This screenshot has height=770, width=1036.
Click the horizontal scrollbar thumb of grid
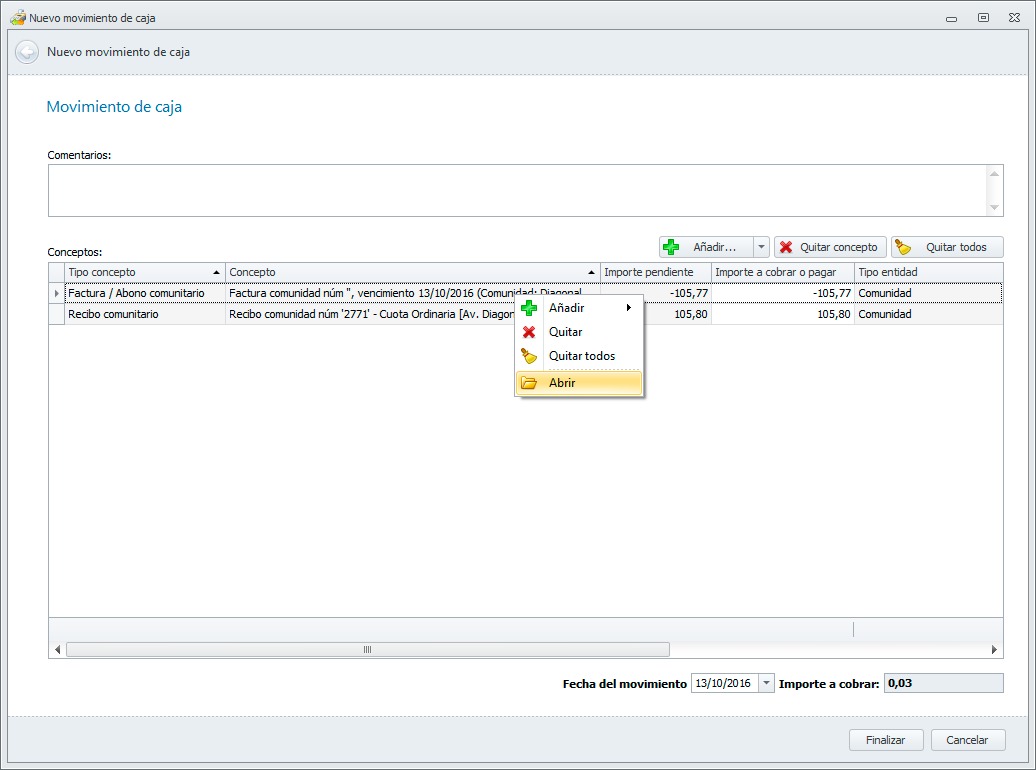368,650
